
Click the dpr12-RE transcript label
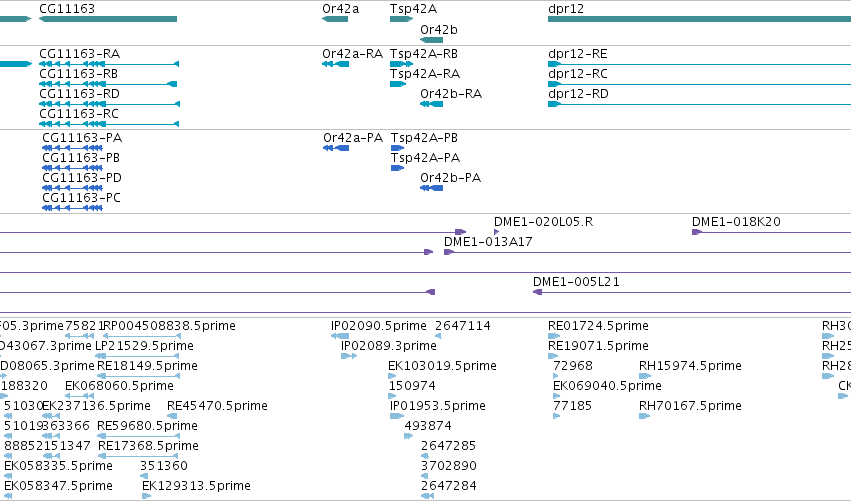click(578, 54)
